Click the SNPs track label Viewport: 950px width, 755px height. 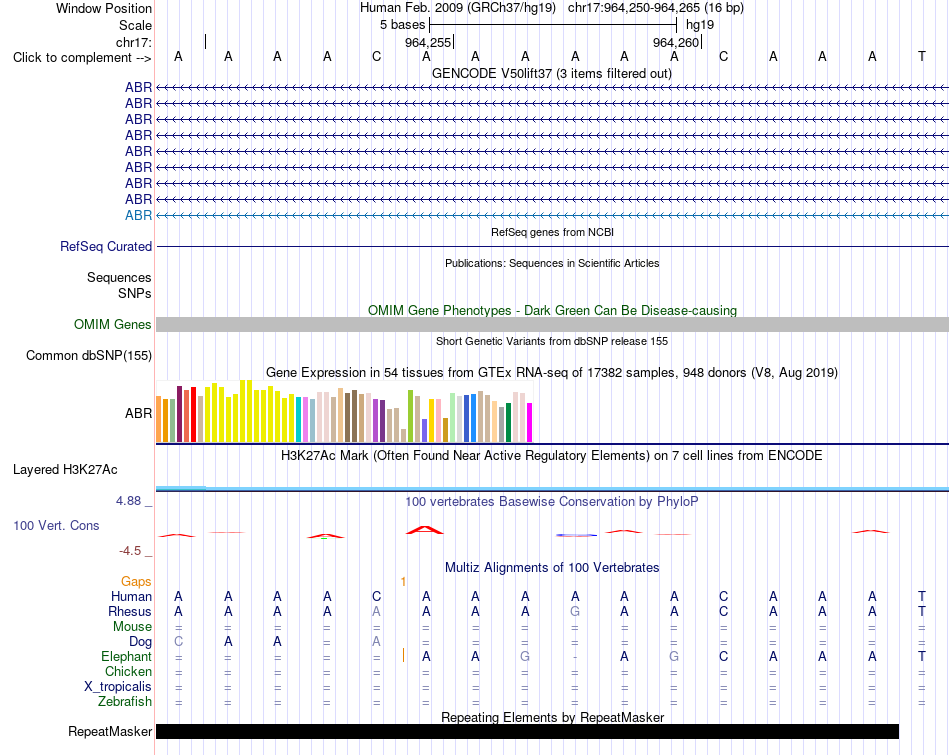135,293
